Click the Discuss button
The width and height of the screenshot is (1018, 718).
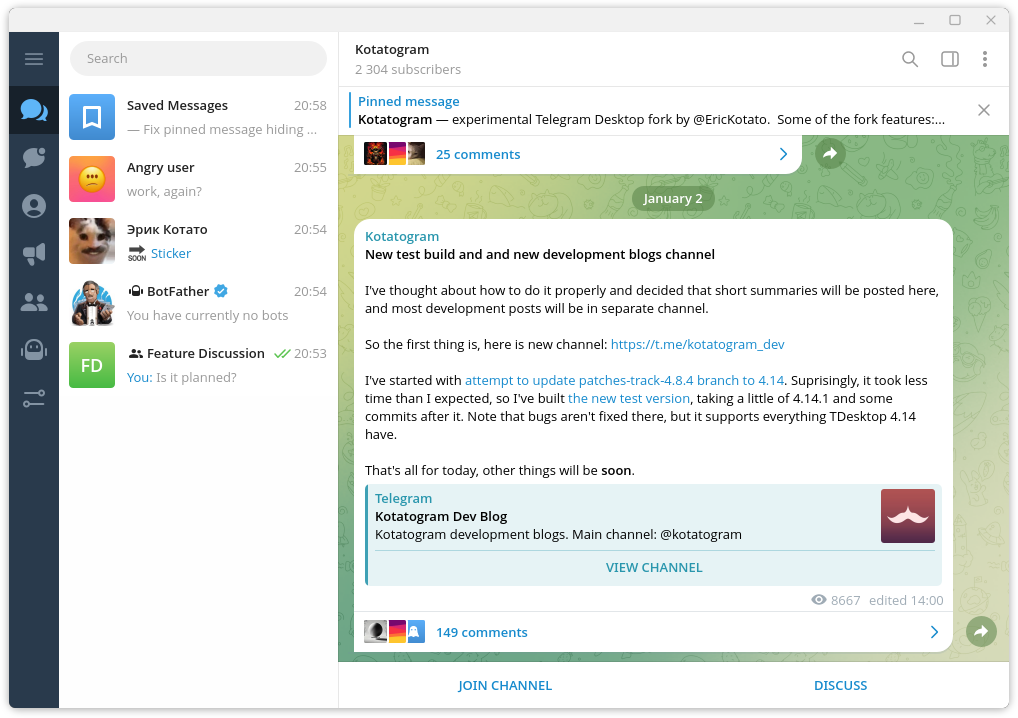(840, 685)
